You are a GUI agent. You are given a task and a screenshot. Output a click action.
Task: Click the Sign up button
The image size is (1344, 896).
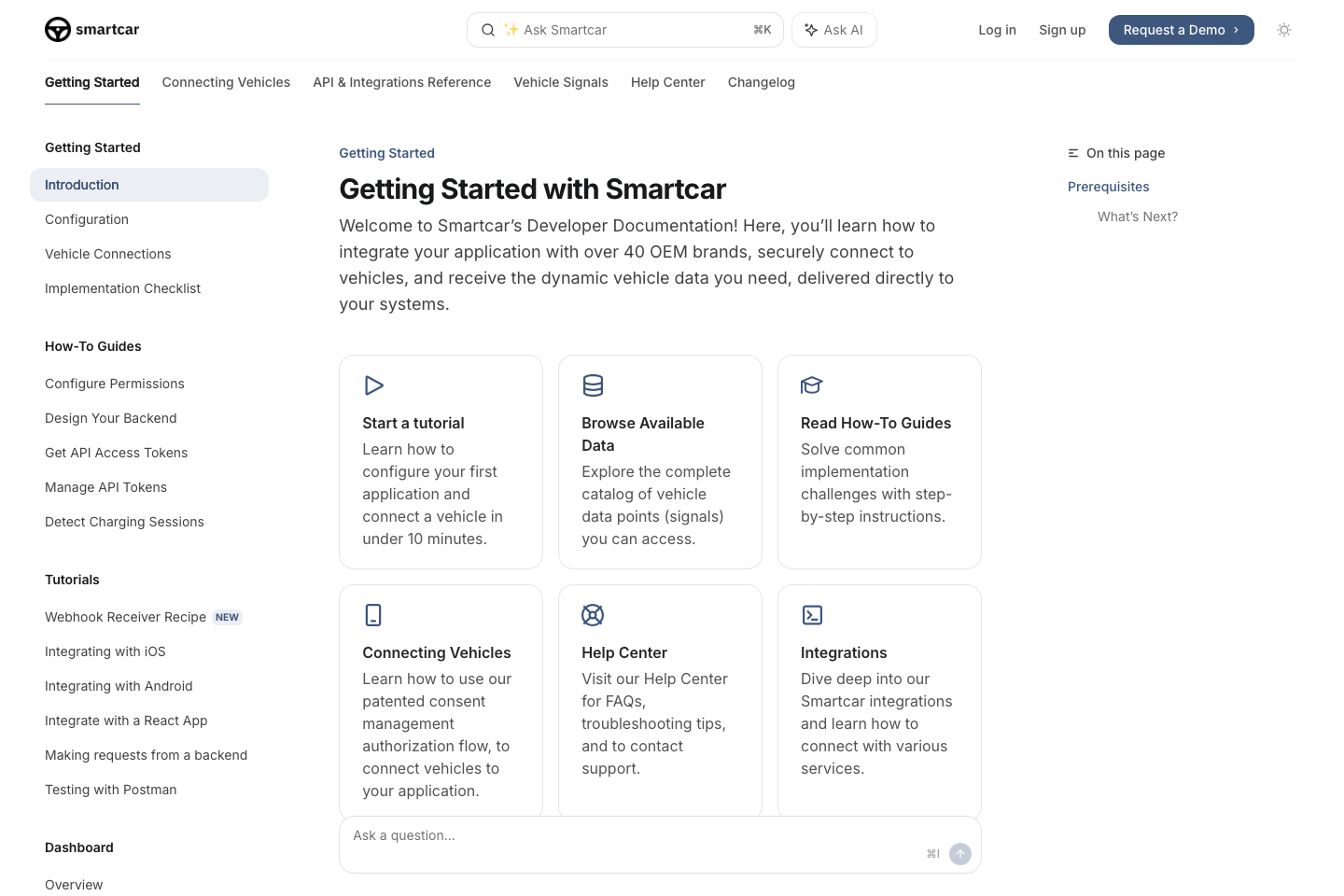pos(1062,29)
